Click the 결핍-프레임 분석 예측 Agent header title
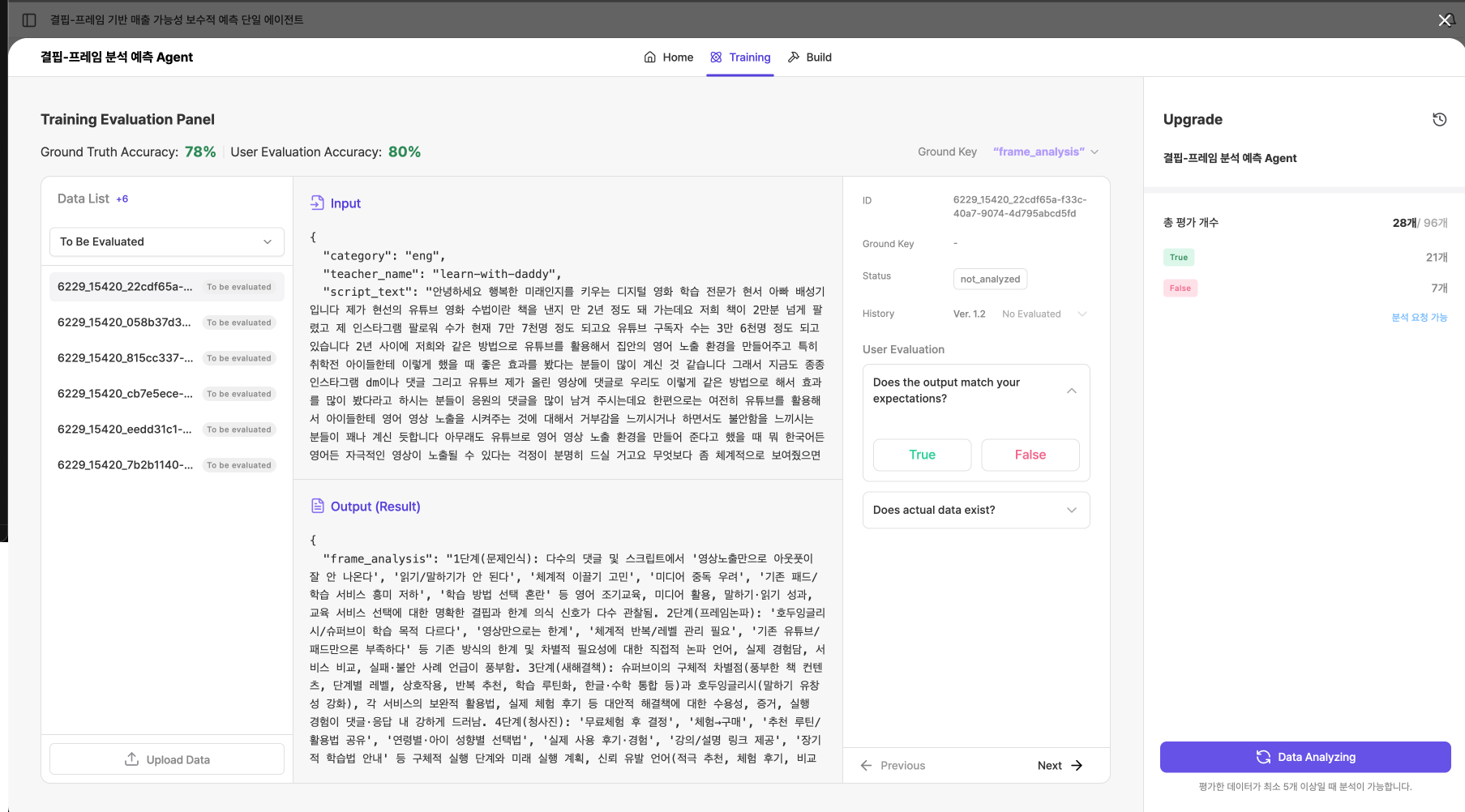This screenshot has width=1465, height=812. [117, 57]
